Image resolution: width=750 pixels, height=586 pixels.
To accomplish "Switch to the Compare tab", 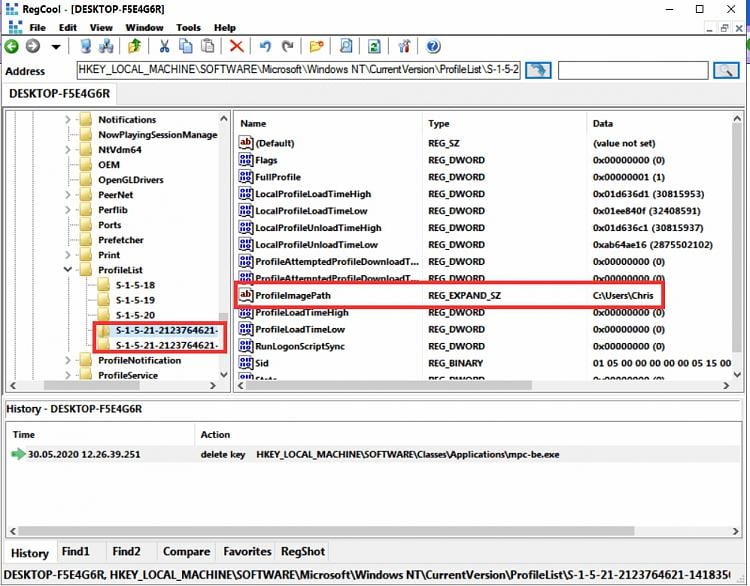I will coord(187,552).
